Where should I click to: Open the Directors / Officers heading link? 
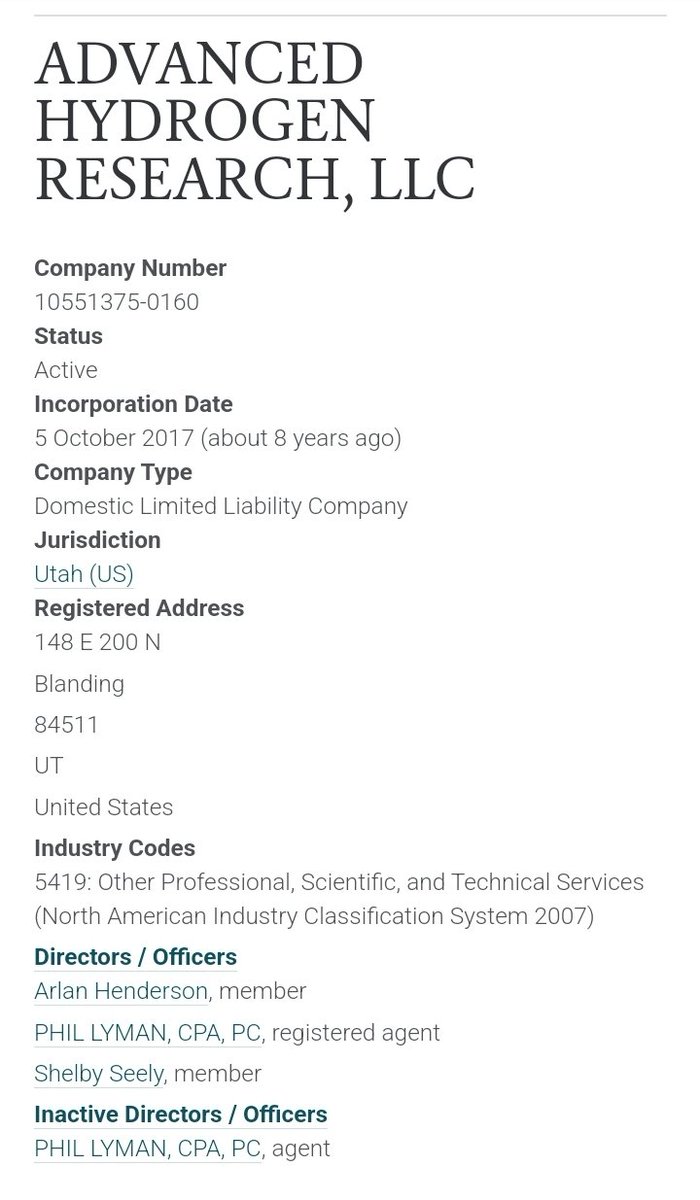135,957
